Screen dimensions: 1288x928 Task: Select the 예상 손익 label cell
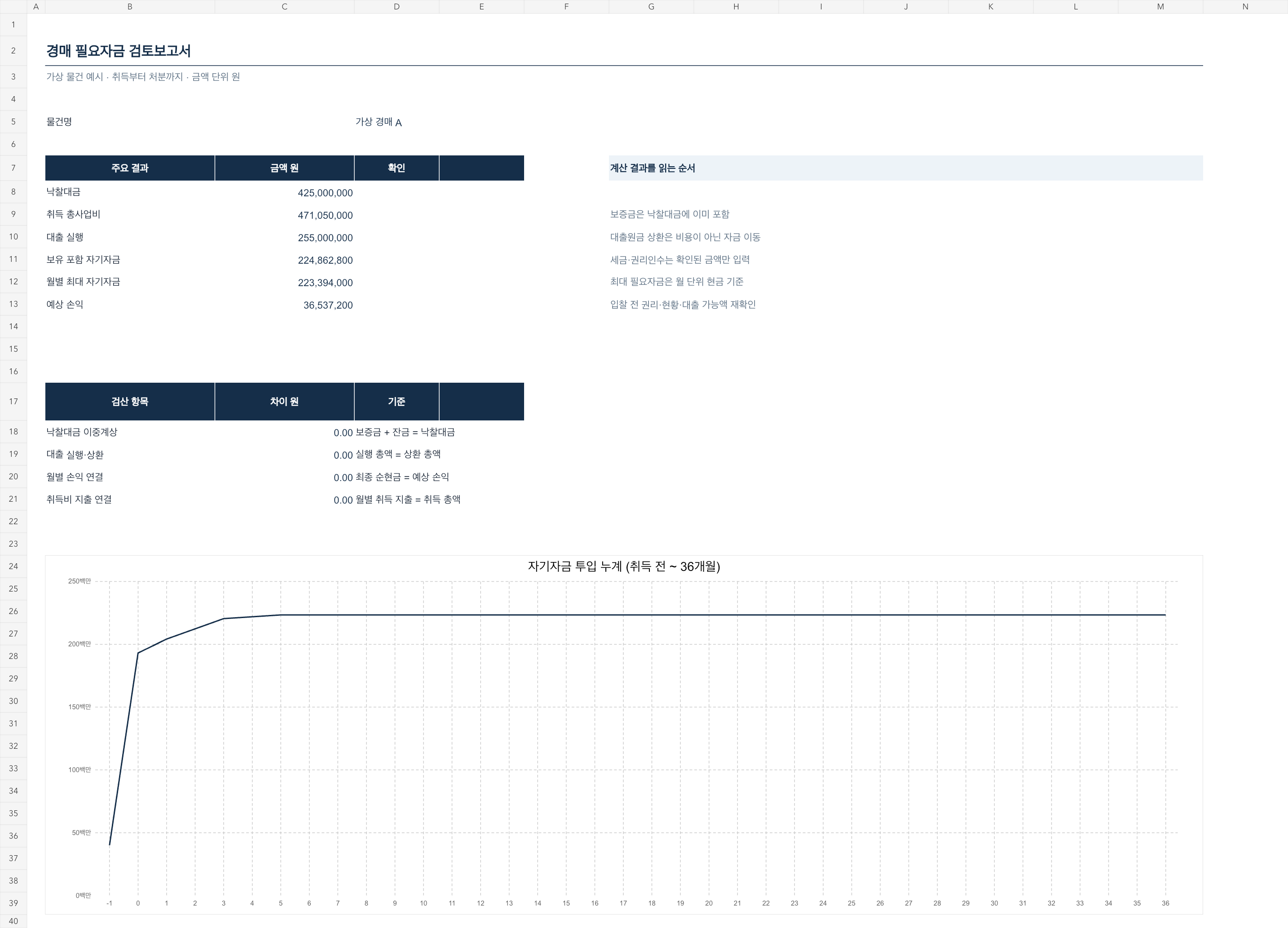(x=130, y=305)
